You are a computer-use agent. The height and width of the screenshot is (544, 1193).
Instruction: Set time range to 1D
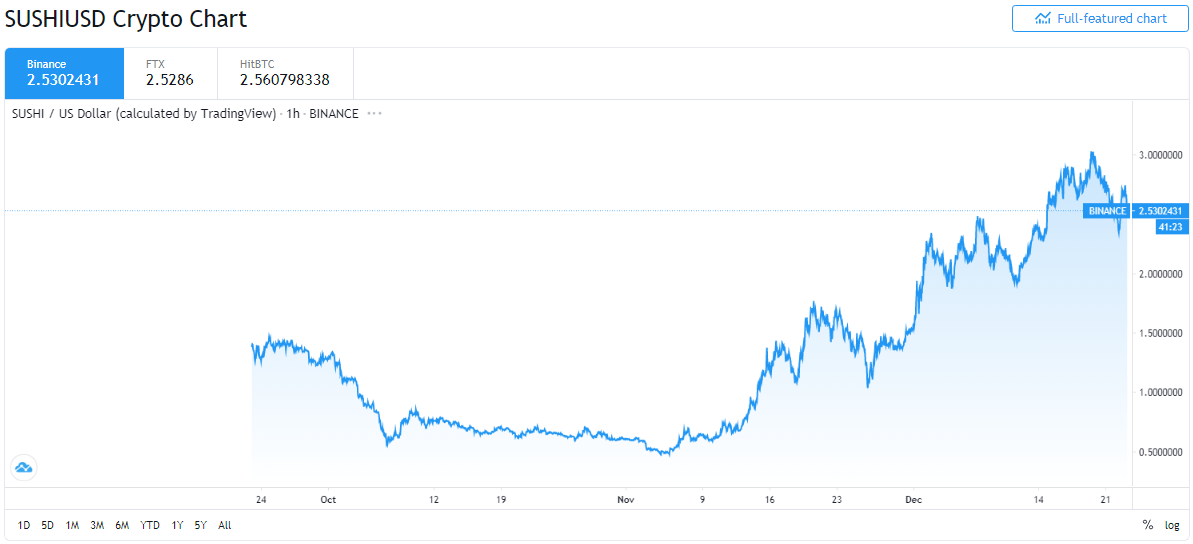(x=23, y=525)
